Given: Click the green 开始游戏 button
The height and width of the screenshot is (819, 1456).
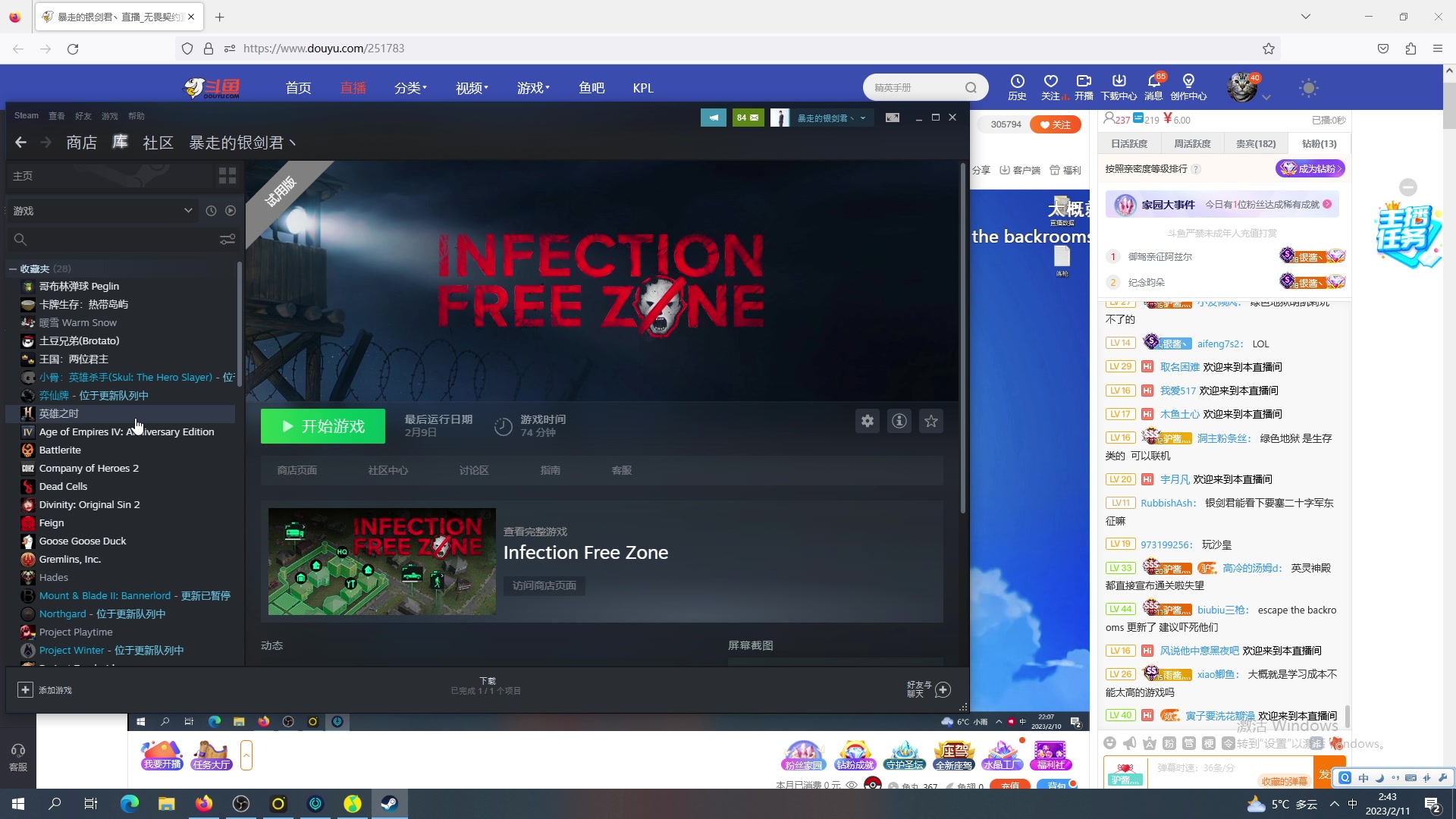Looking at the screenshot, I should point(323,426).
